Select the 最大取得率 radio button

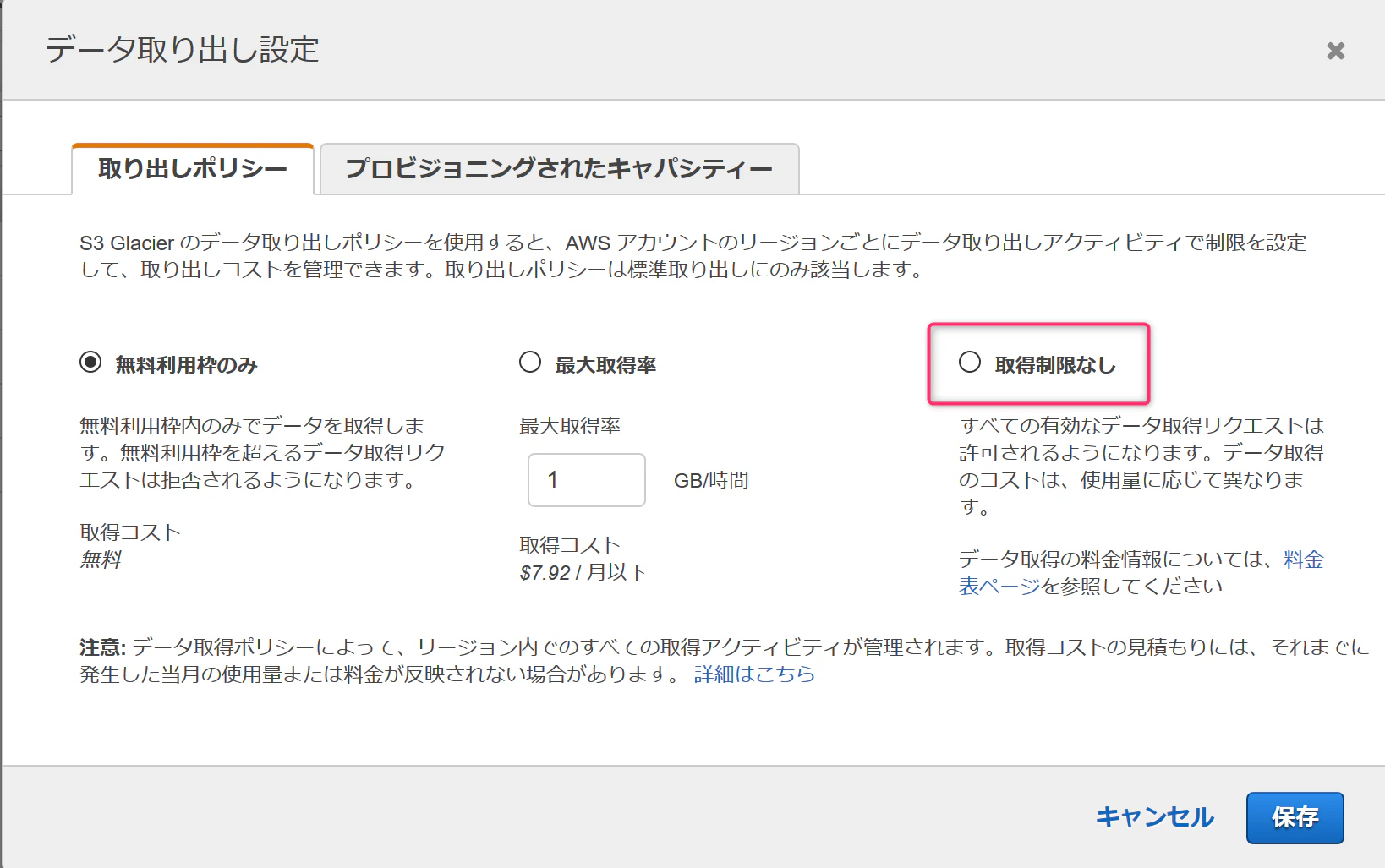click(x=530, y=363)
